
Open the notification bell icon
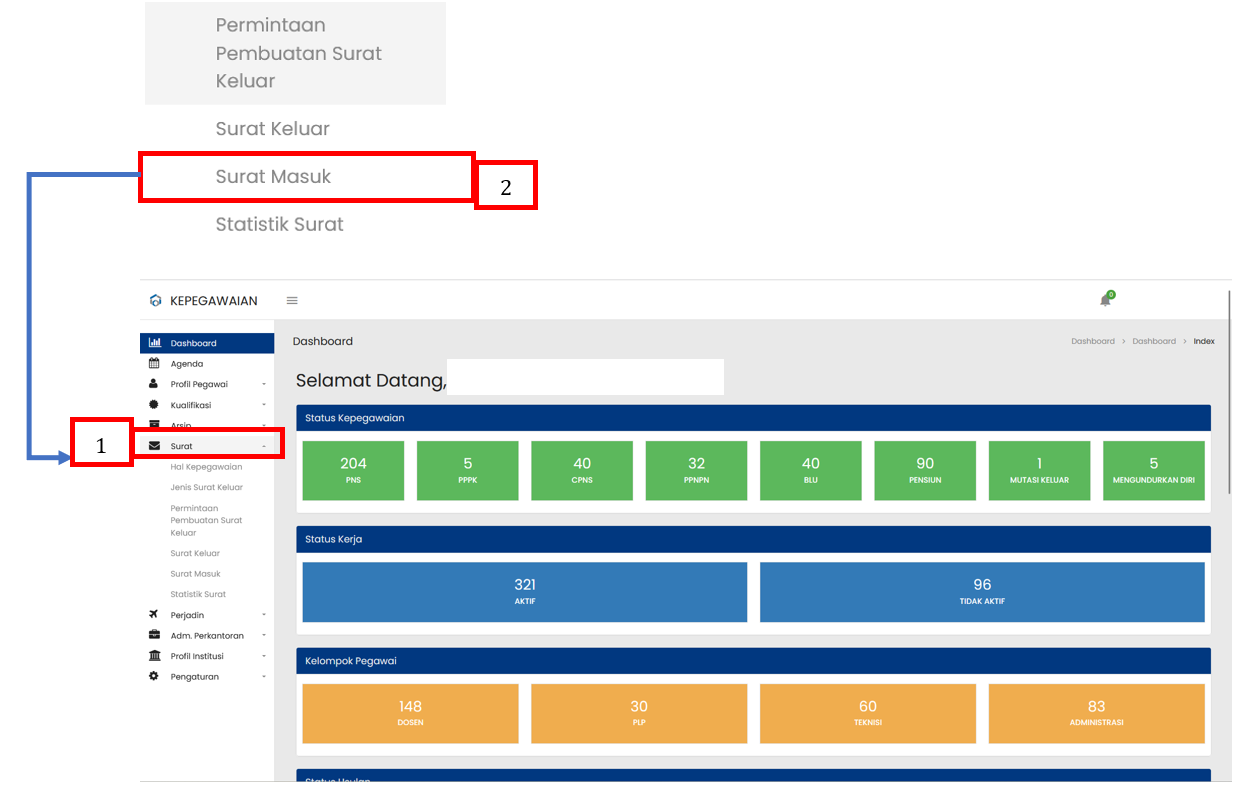pyautogui.click(x=1105, y=300)
